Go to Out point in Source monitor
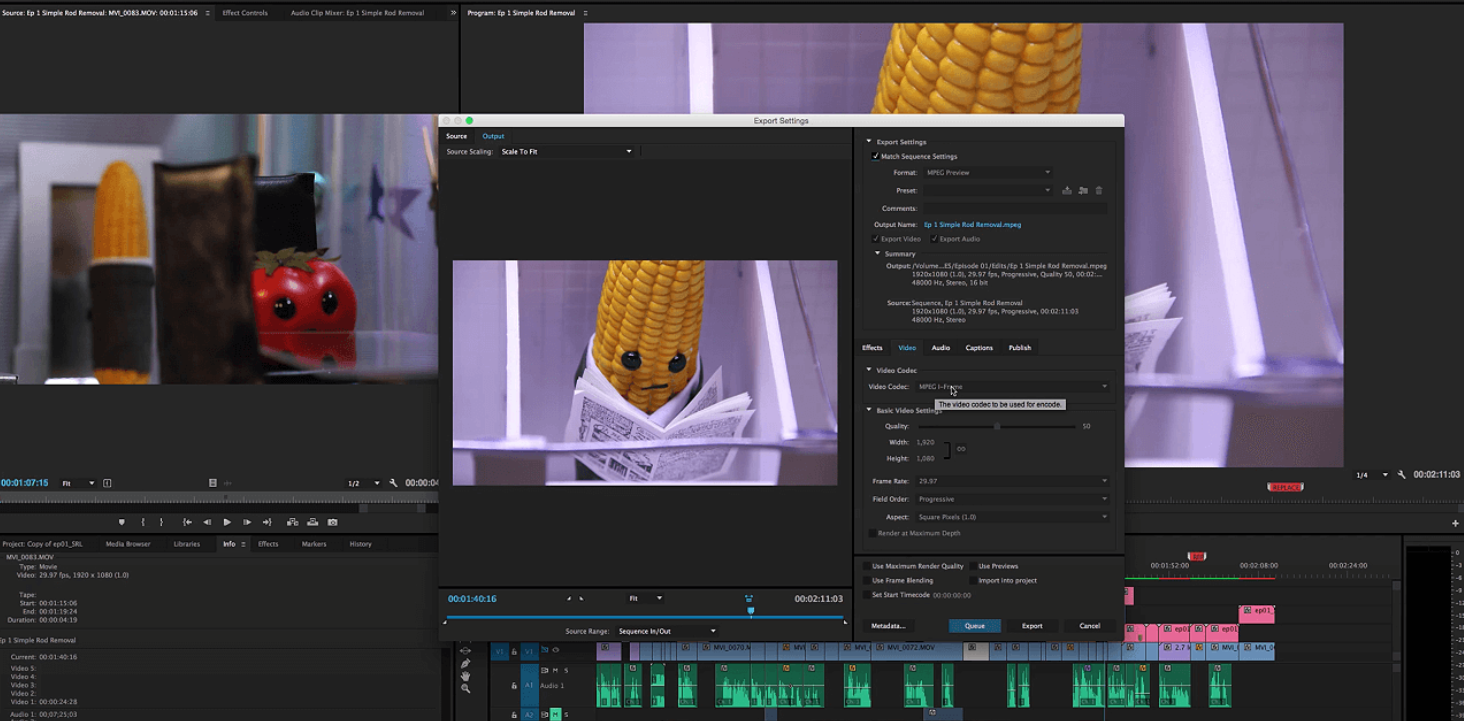1464x721 pixels. 267,522
